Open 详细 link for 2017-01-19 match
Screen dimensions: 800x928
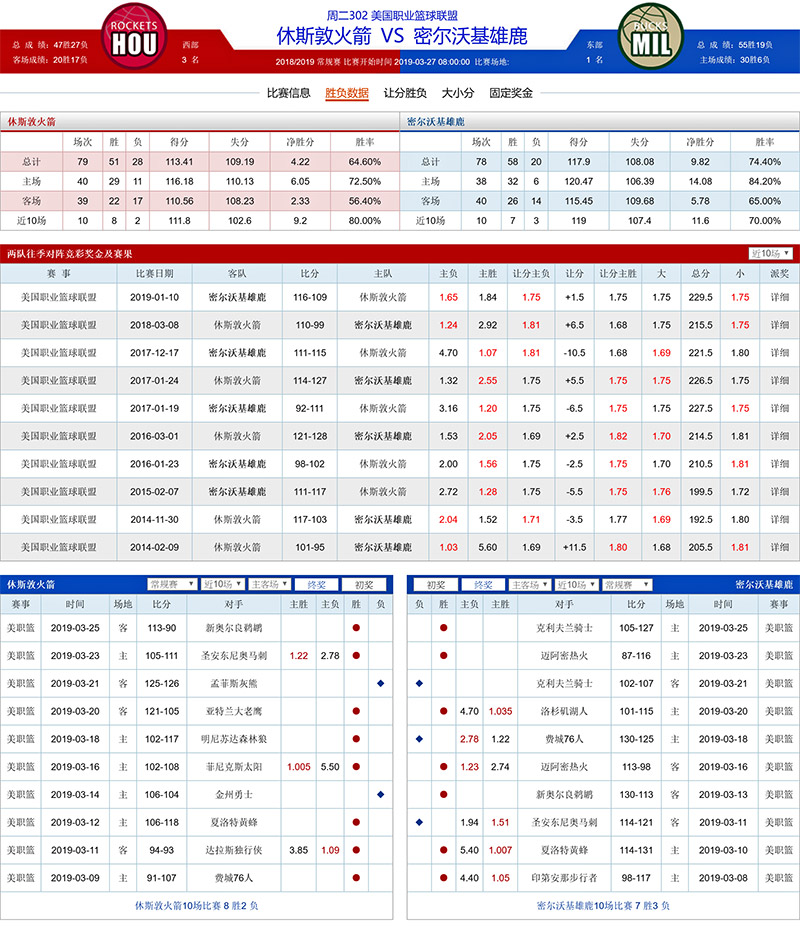[779, 408]
